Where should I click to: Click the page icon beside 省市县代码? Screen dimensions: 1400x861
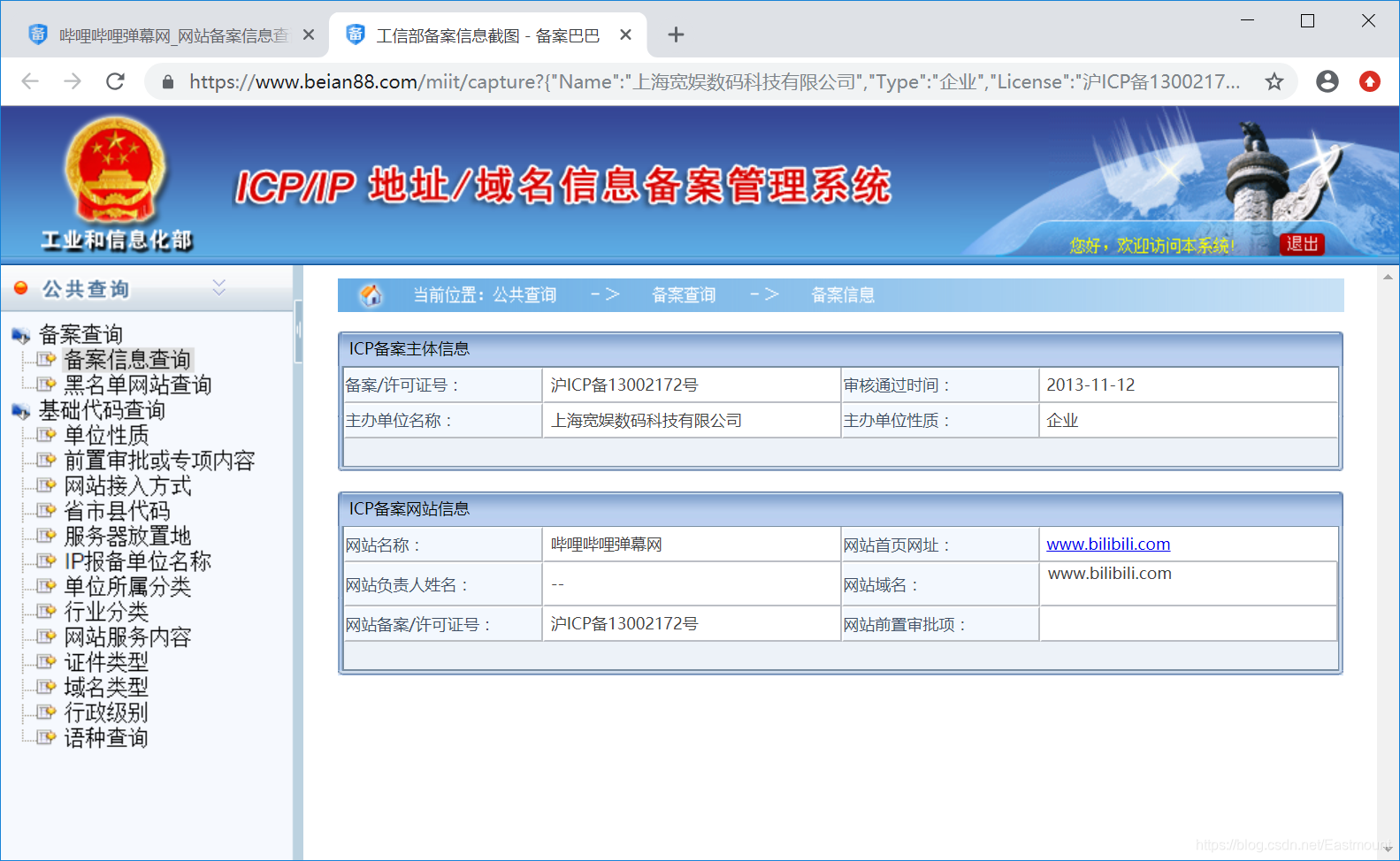pyautogui.click(x=46, y=511)
